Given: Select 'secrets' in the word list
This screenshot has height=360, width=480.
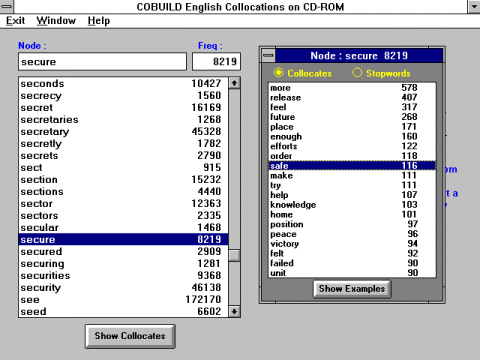Looking at the screenshot, I should pyautogui.click(x=123, y=155).
